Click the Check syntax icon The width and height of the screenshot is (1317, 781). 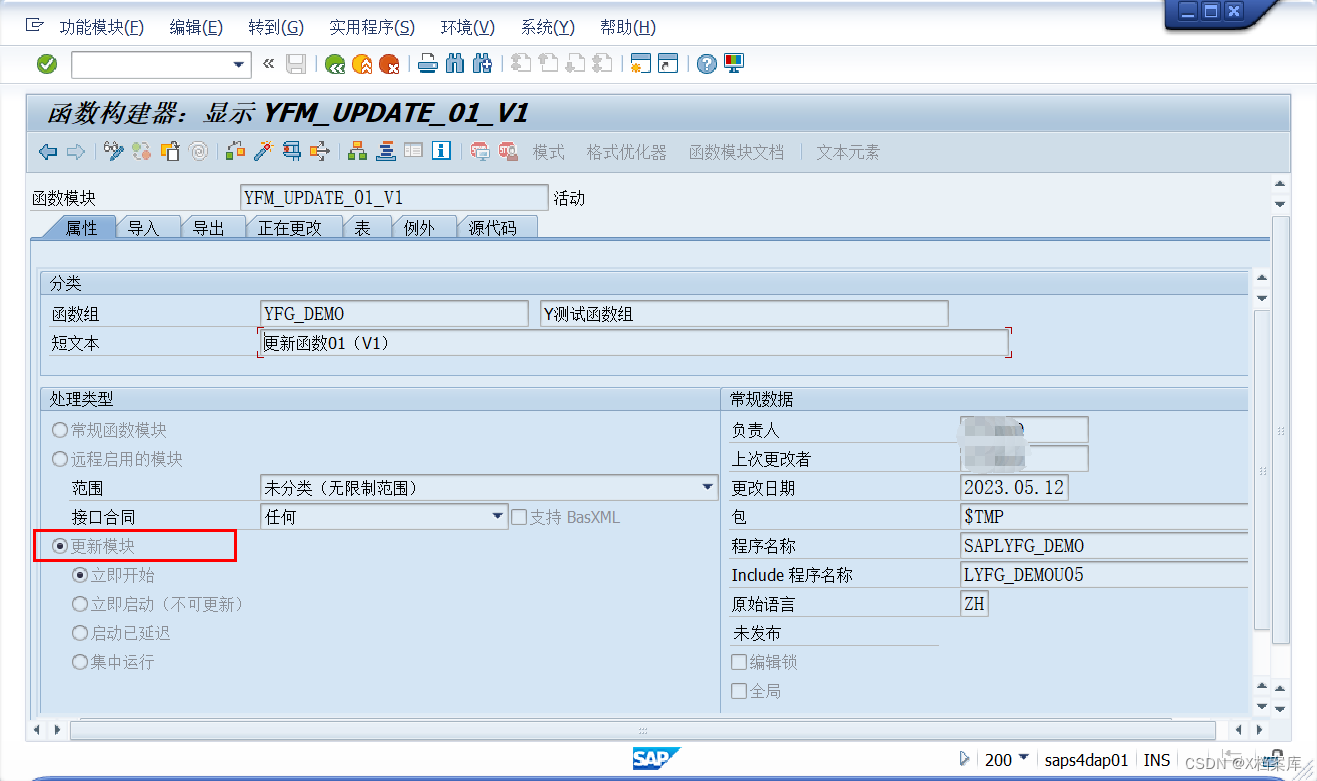click(236, 152)
